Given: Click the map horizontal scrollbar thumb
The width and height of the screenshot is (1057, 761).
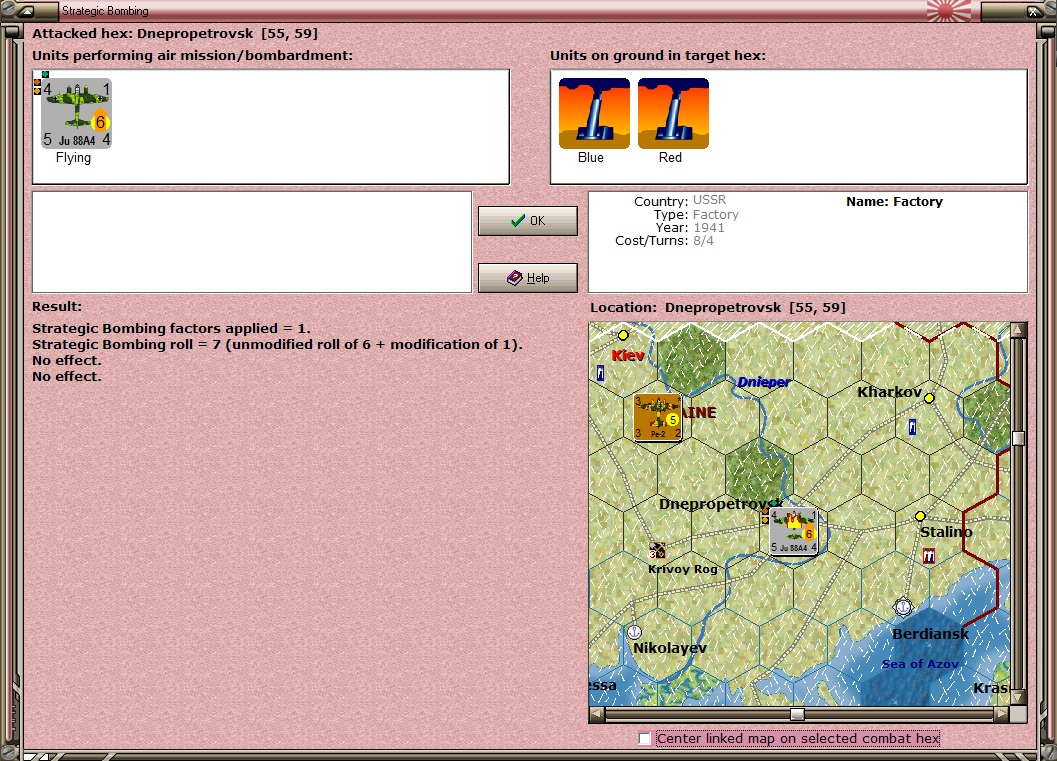Looking at the screenshot, I should click(x=797, y=714).
